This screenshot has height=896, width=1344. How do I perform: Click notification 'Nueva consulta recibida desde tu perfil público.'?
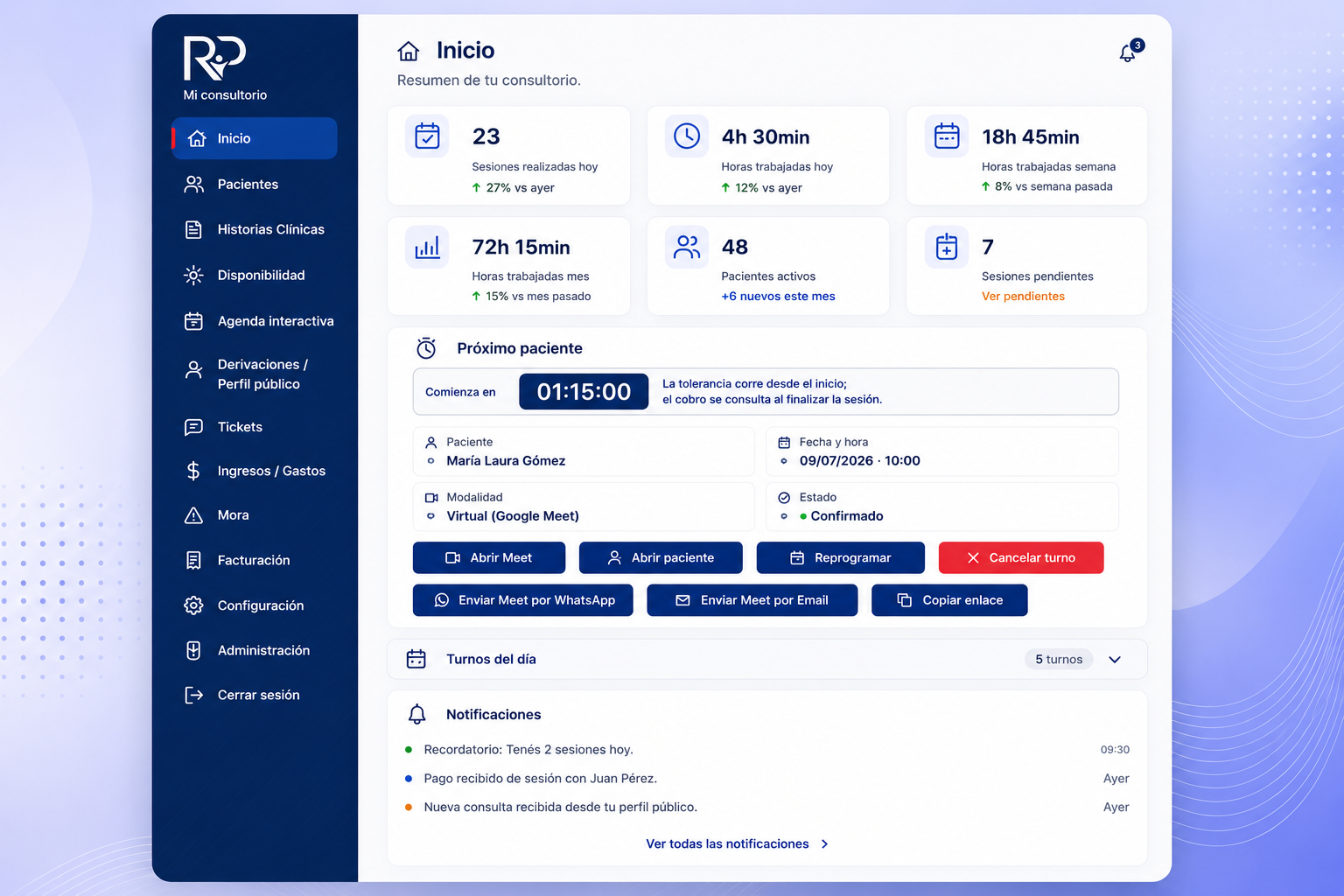click(x=561, y=808)
